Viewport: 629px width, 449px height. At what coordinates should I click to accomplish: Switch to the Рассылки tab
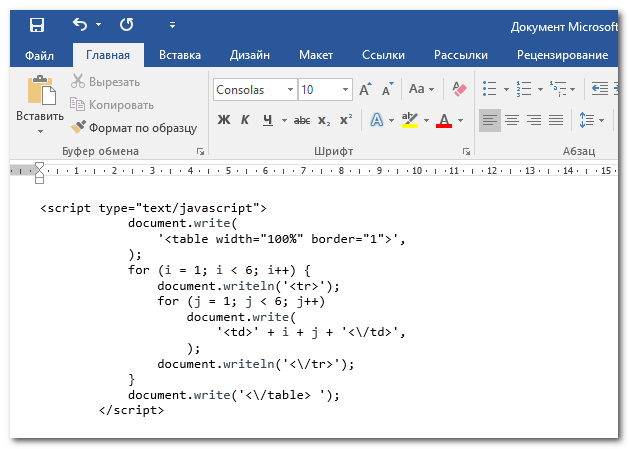[x=461, y=55]
